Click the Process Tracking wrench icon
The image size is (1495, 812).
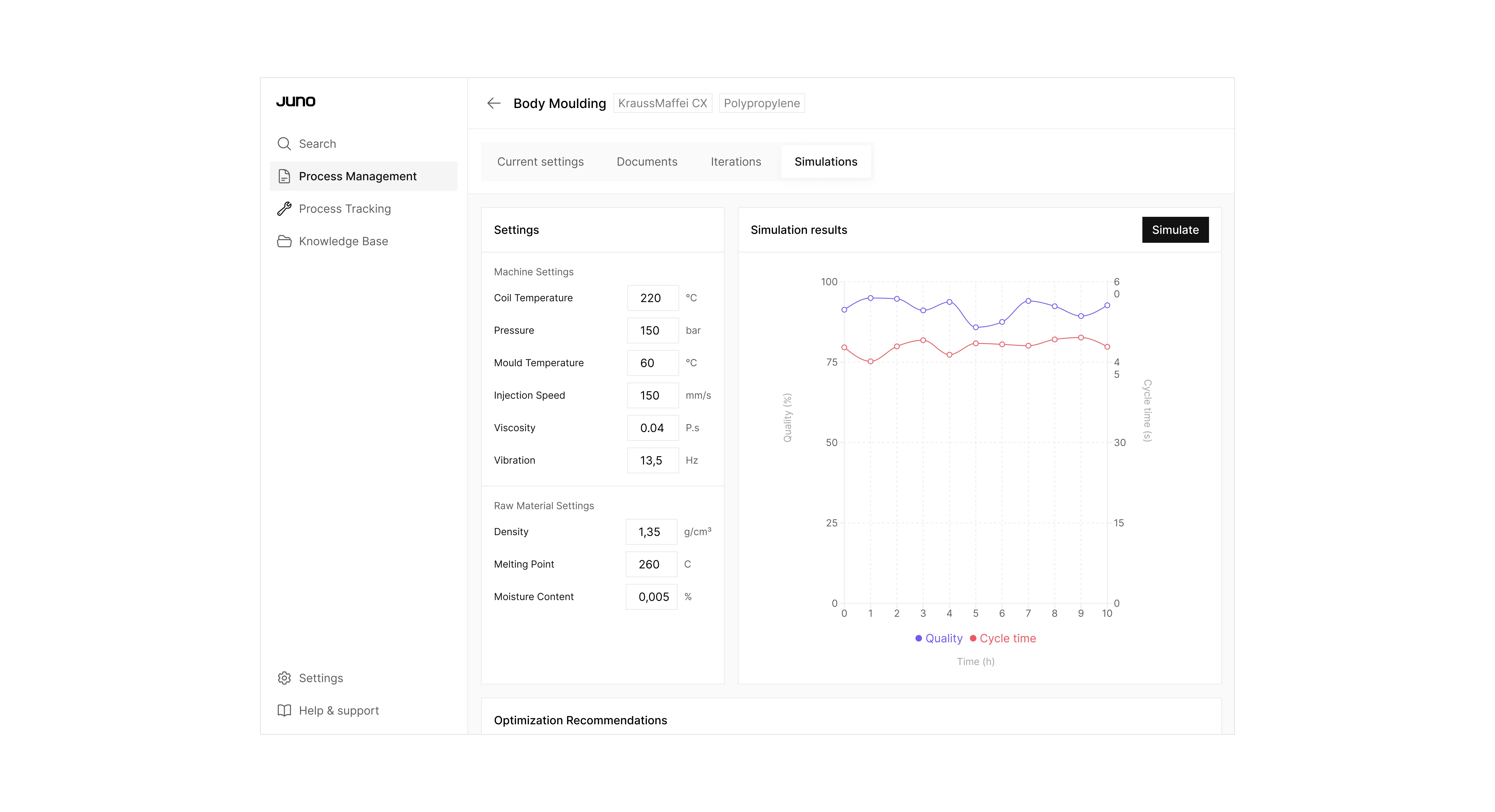coord(284,209)
